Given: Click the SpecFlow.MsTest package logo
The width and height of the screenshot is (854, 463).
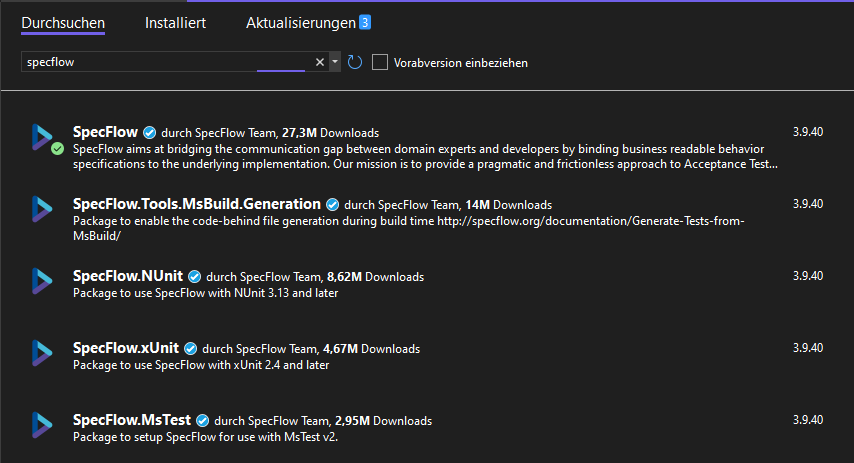Looking at the screenshot, I should 42,425.
